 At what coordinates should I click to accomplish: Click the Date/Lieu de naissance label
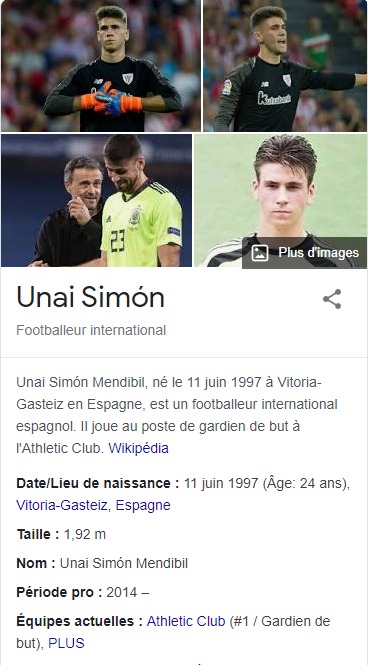(98, 483)
